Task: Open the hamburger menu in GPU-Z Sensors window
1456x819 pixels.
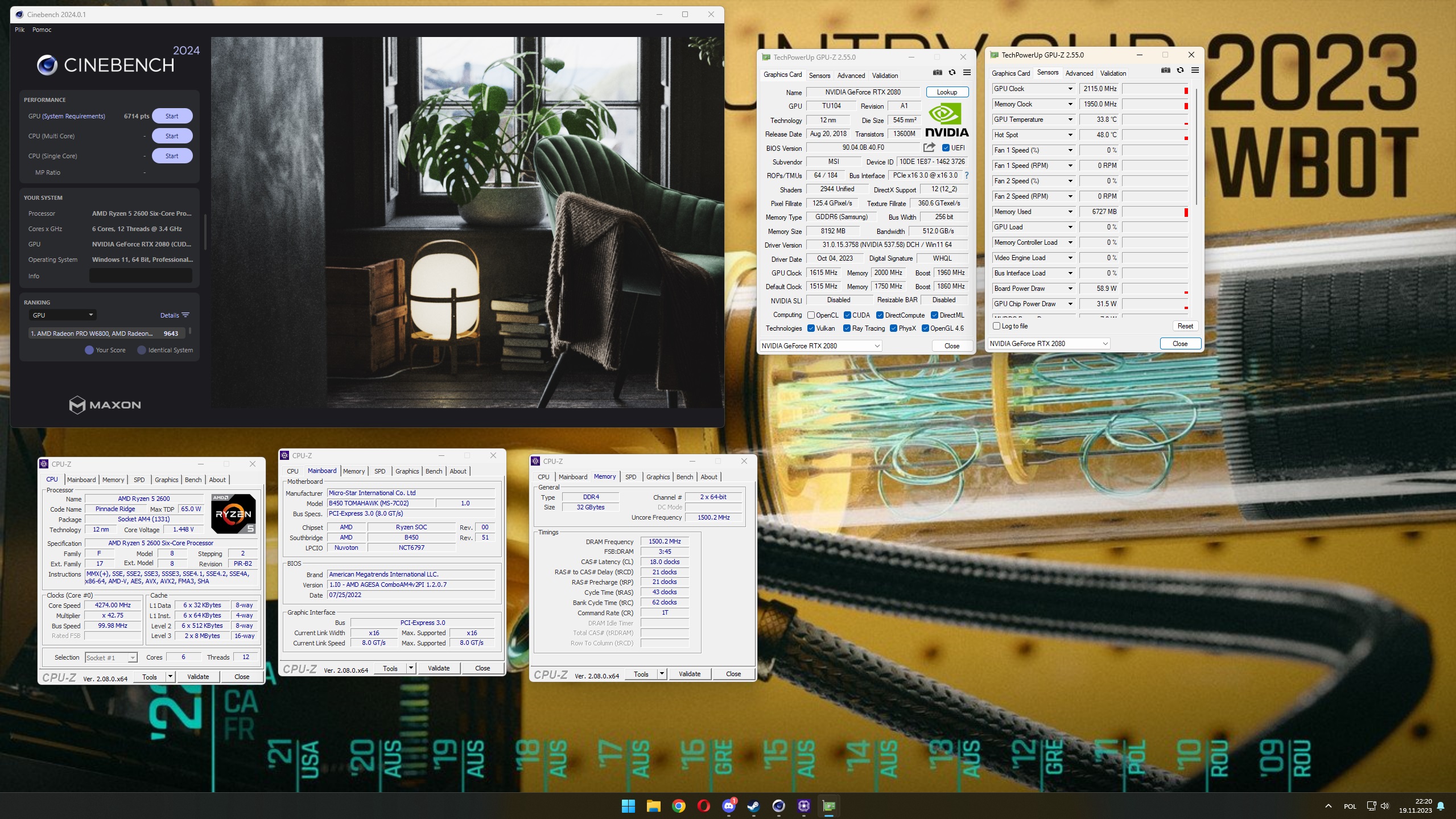Action: (1195, 71)
